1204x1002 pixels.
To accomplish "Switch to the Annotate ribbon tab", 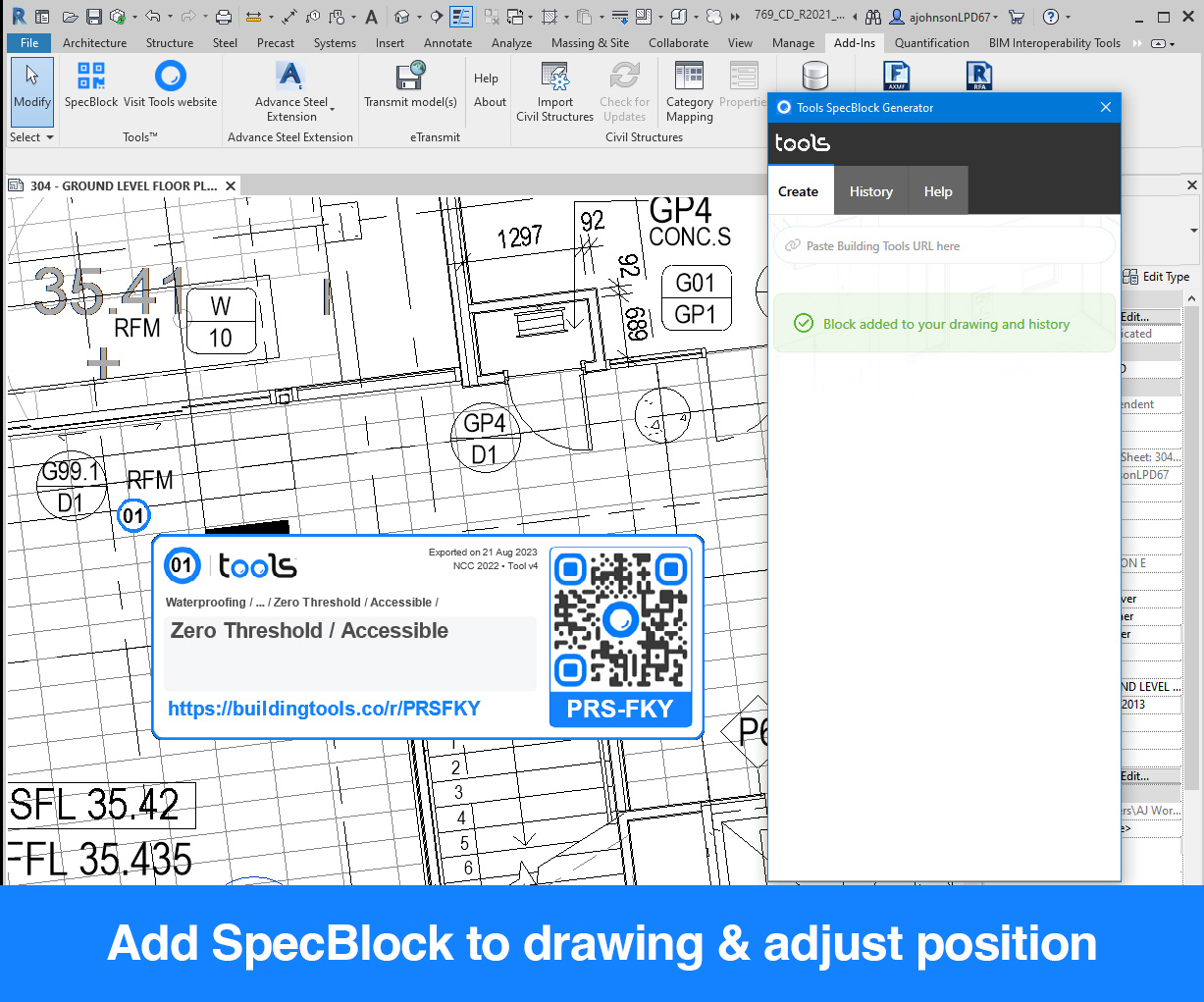I will click(x=447, y=43).
